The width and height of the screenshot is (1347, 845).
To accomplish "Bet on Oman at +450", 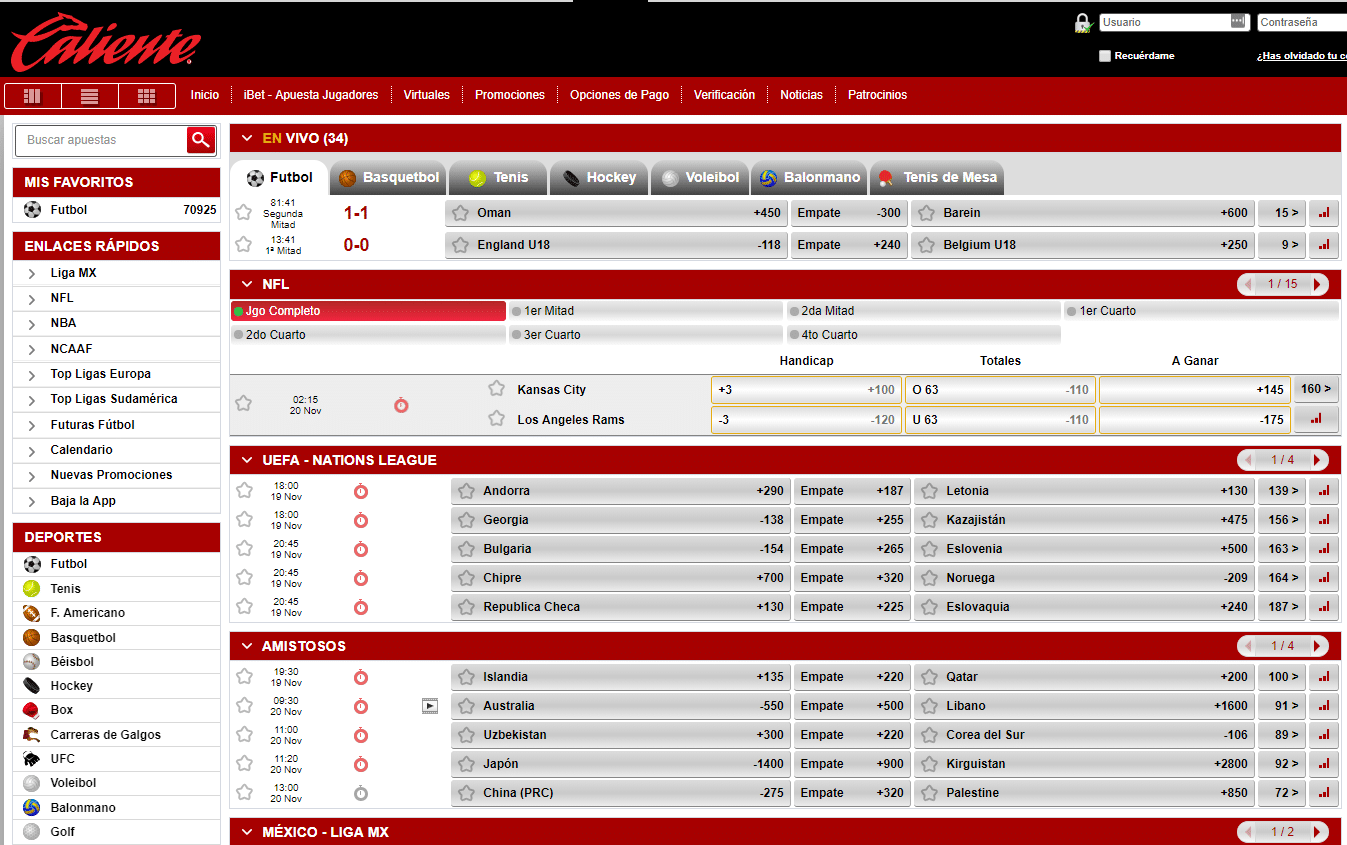I will (x=616, y=213).
